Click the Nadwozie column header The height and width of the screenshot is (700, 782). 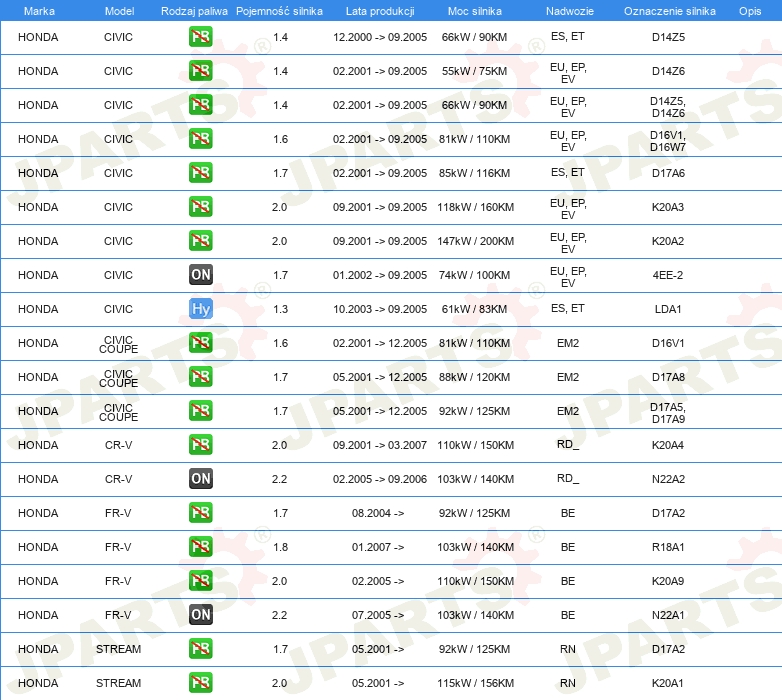point(570,11)
